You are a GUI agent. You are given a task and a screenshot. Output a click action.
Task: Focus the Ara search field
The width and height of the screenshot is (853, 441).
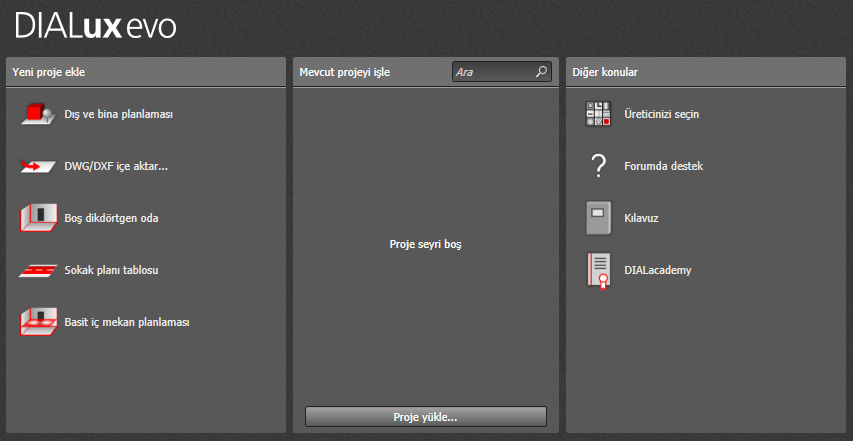502,72
